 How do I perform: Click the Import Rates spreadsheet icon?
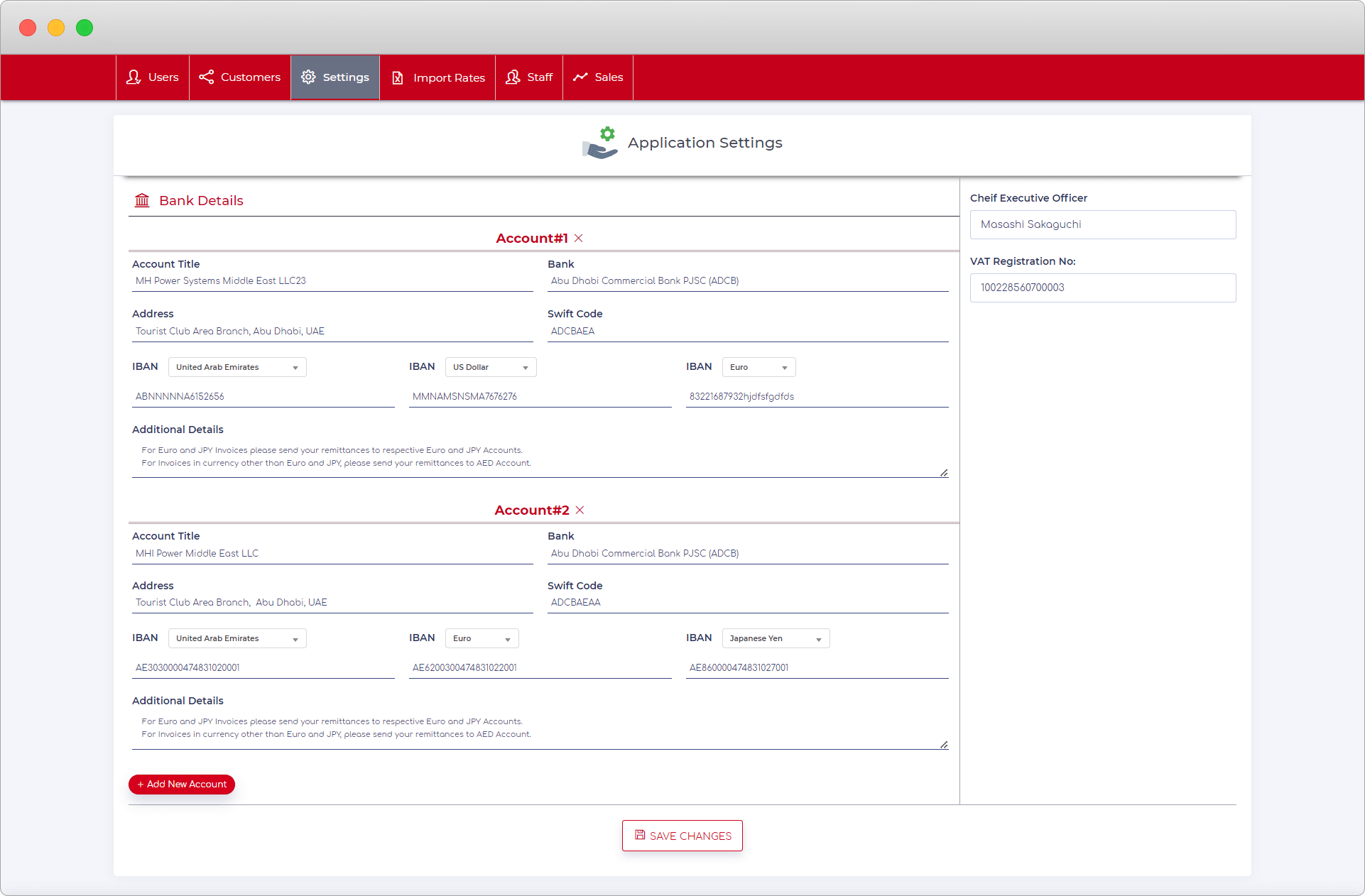[x=398, y=77]
